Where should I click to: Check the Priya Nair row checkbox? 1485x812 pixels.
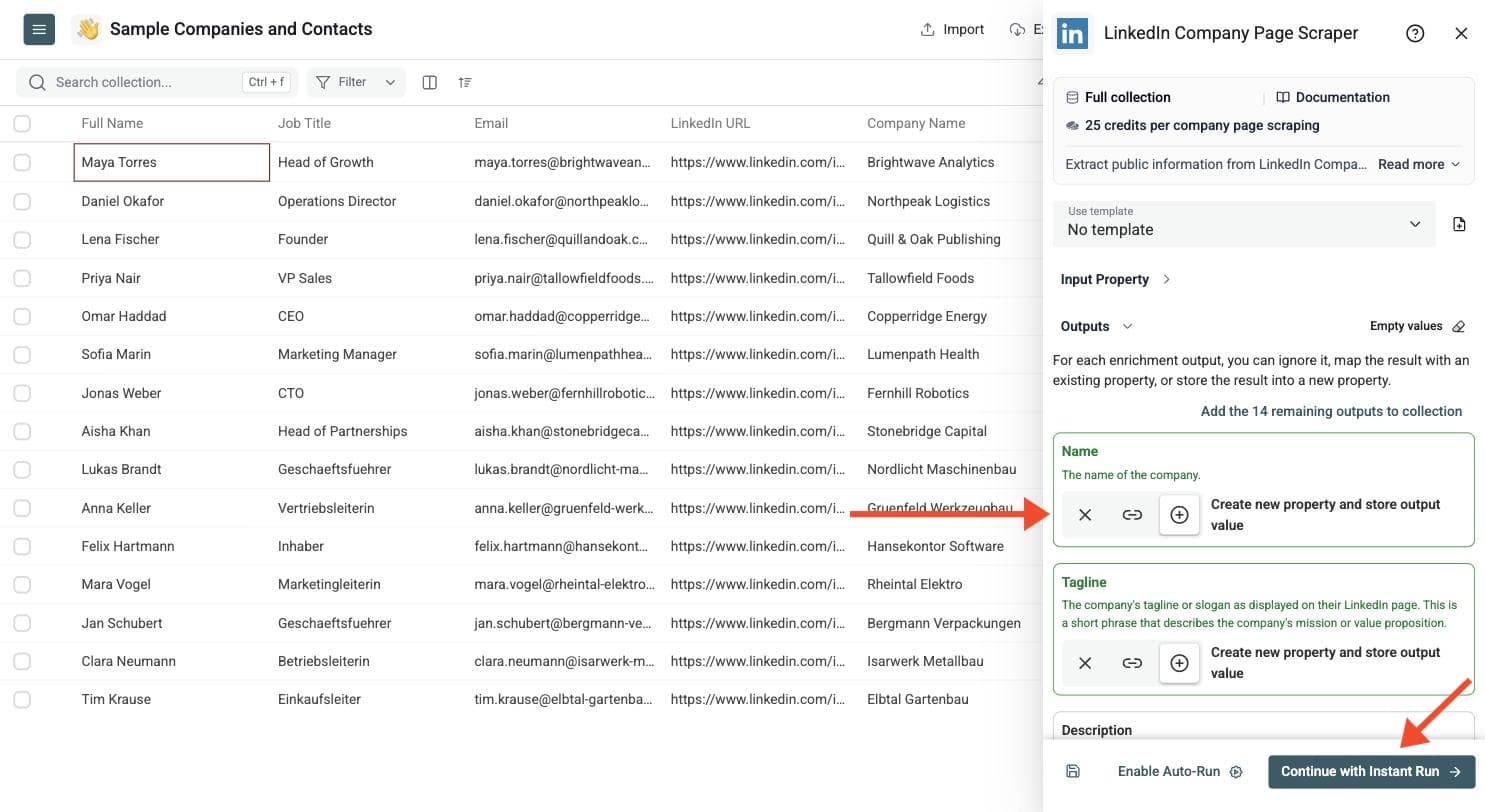click(x=22, y=278)
